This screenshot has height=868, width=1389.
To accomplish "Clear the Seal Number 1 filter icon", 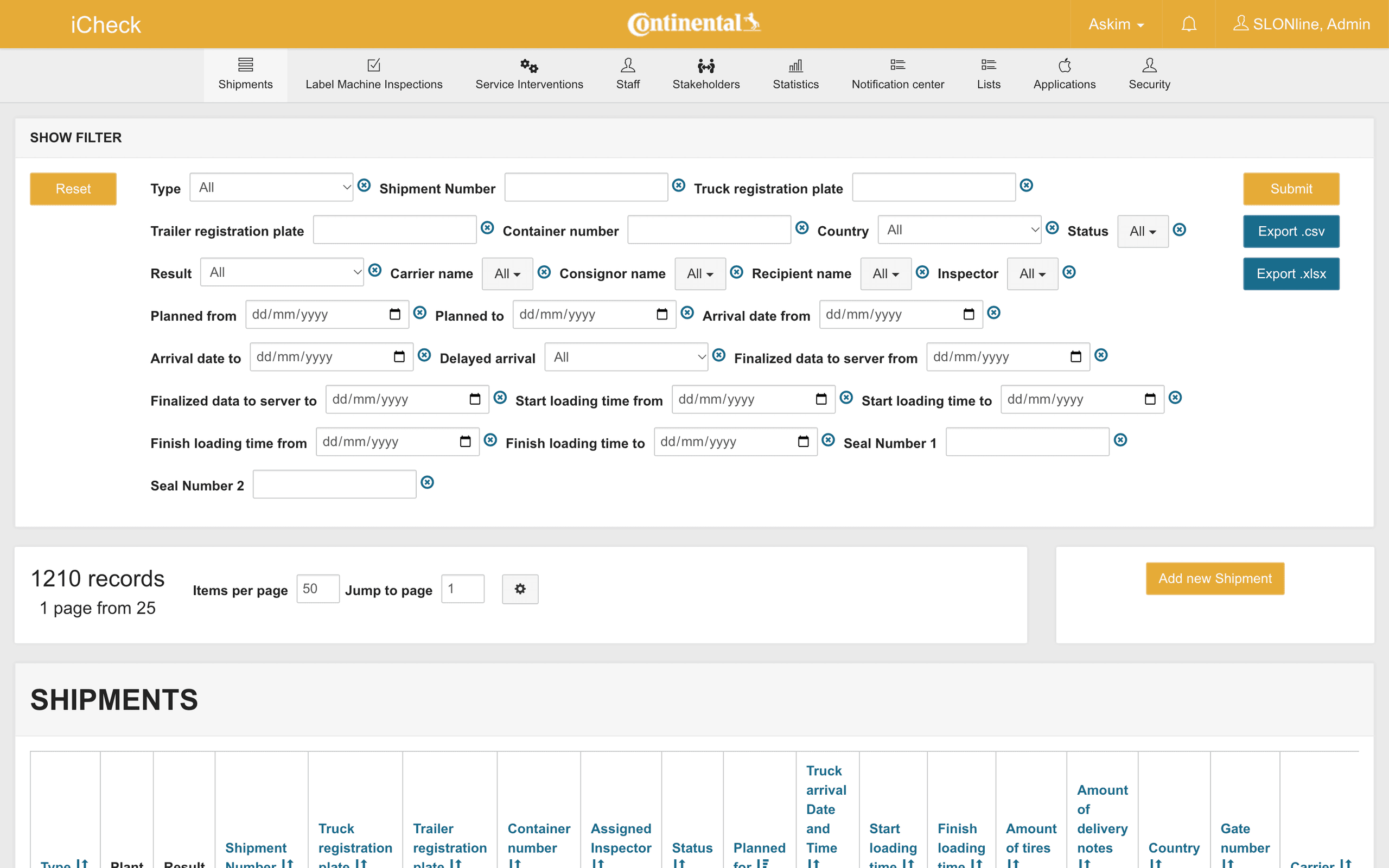I will [x=1120, y=441].
